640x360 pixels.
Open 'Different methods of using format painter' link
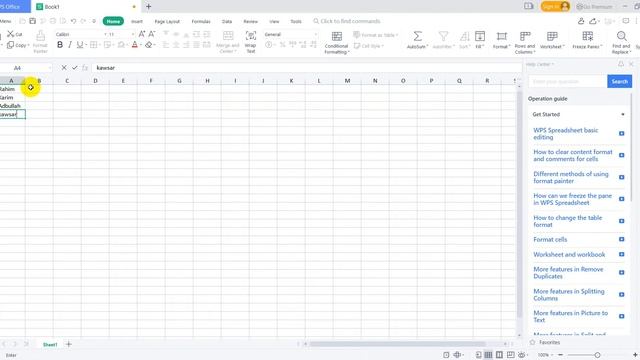[571, 177]
